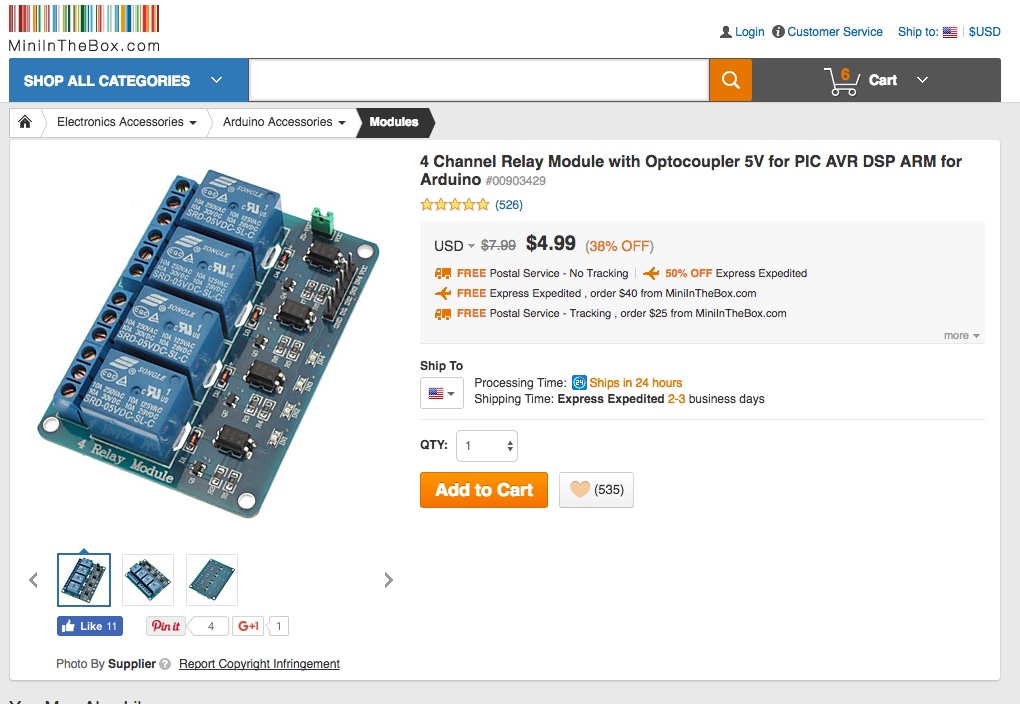Click the Google +1 button

point(248,626)
